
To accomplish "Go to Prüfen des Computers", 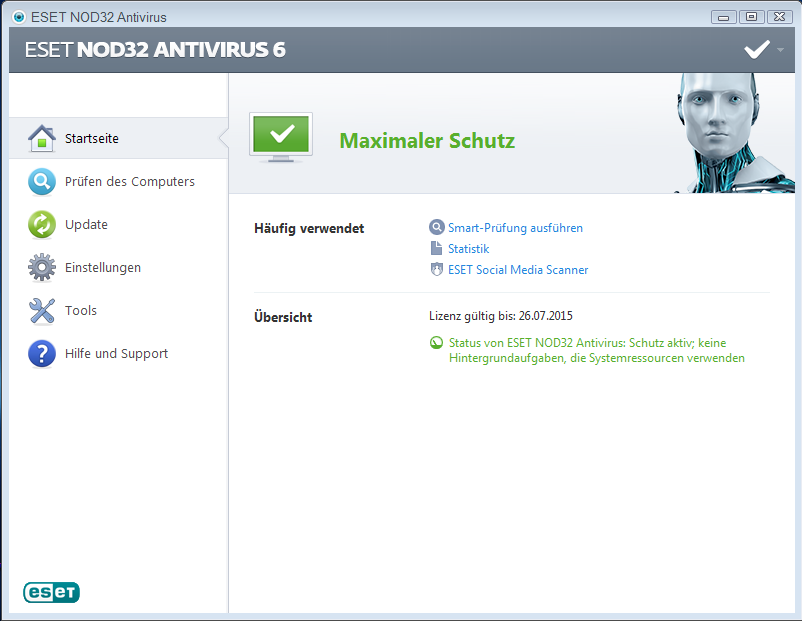I will (119, 182).
